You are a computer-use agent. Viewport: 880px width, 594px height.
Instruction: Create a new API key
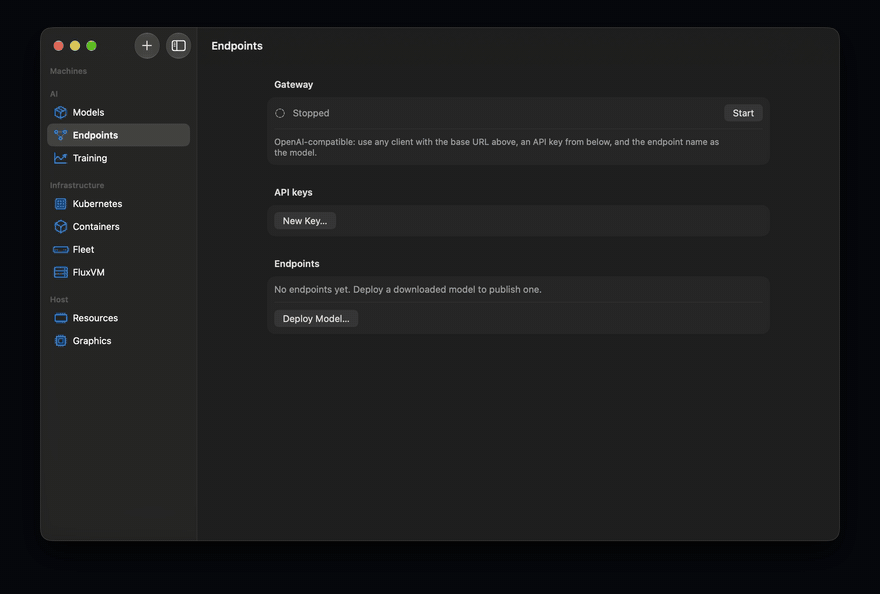[305, 221]
